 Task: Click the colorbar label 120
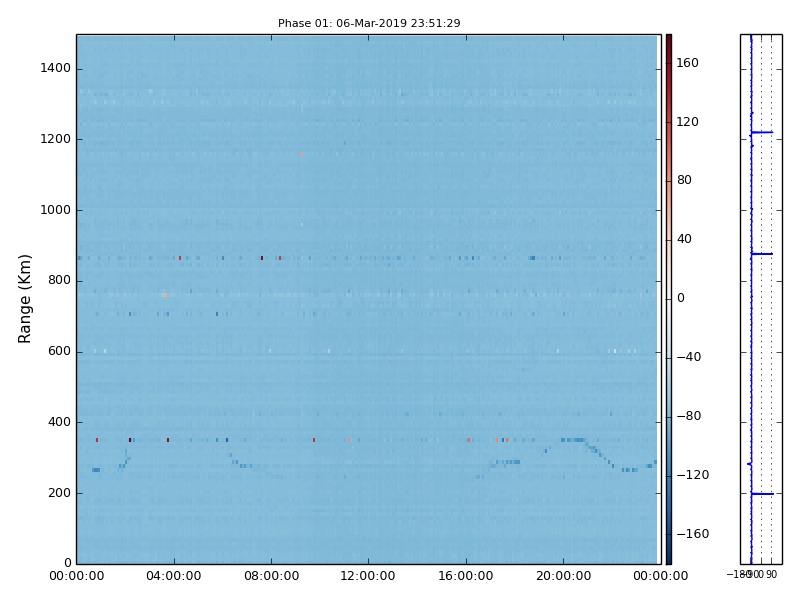[687, 122]
